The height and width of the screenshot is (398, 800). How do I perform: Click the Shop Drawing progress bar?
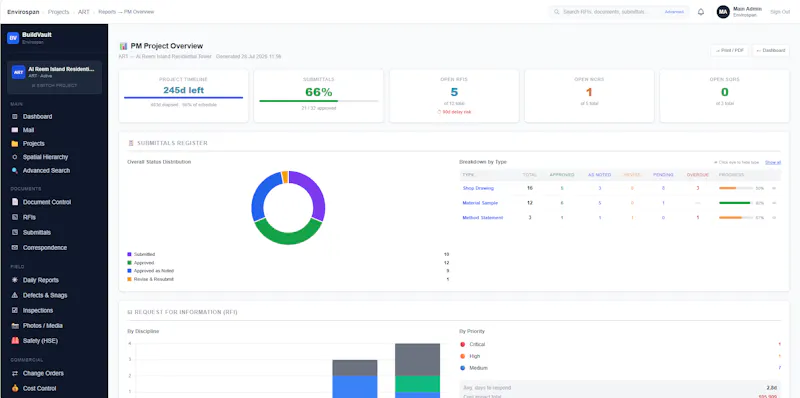[736, 188]
